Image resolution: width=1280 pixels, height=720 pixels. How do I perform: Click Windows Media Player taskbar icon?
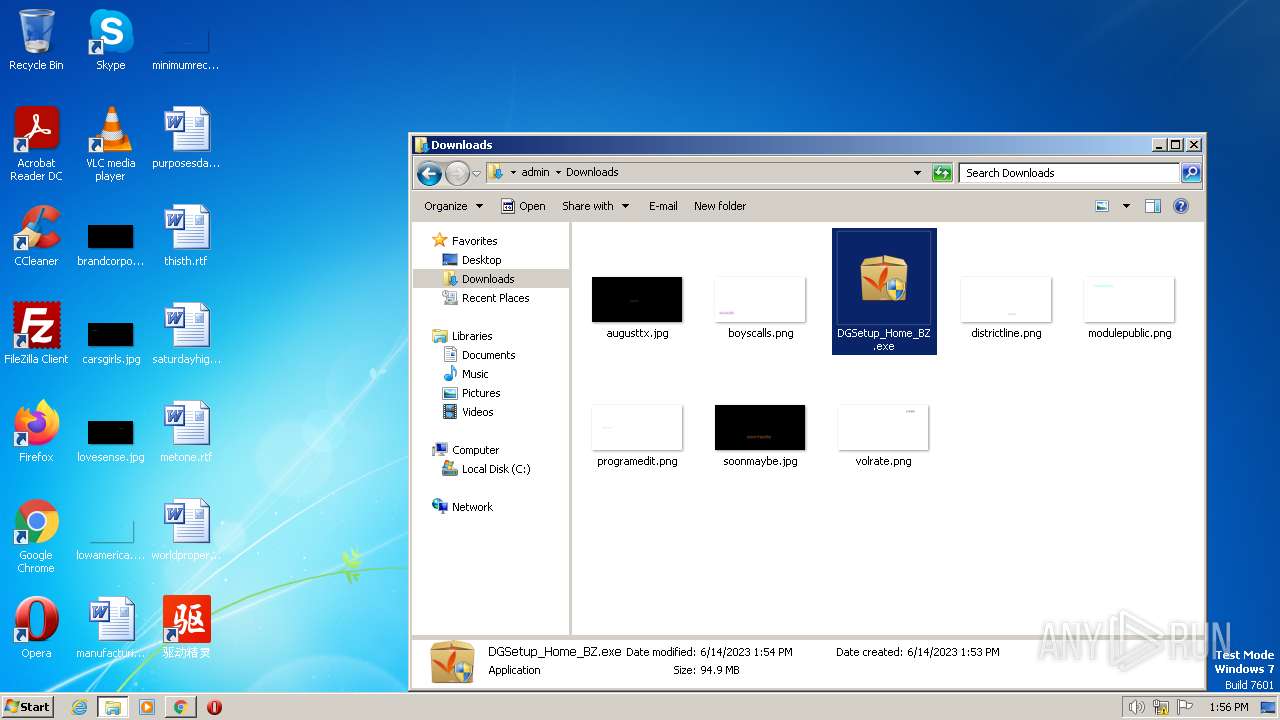[147, 707]
